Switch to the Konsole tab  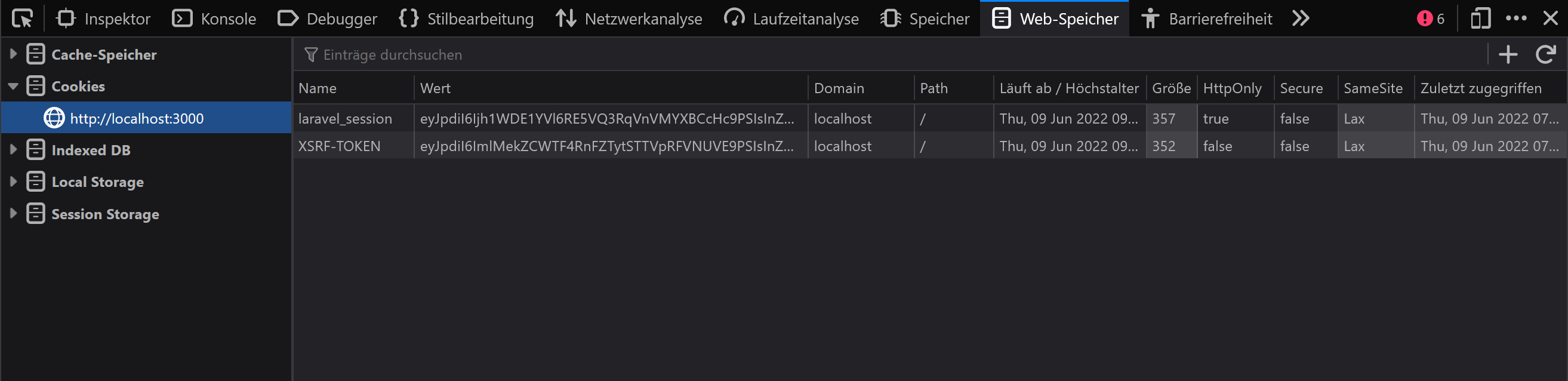pyautogui.click(x=214, y=19)
